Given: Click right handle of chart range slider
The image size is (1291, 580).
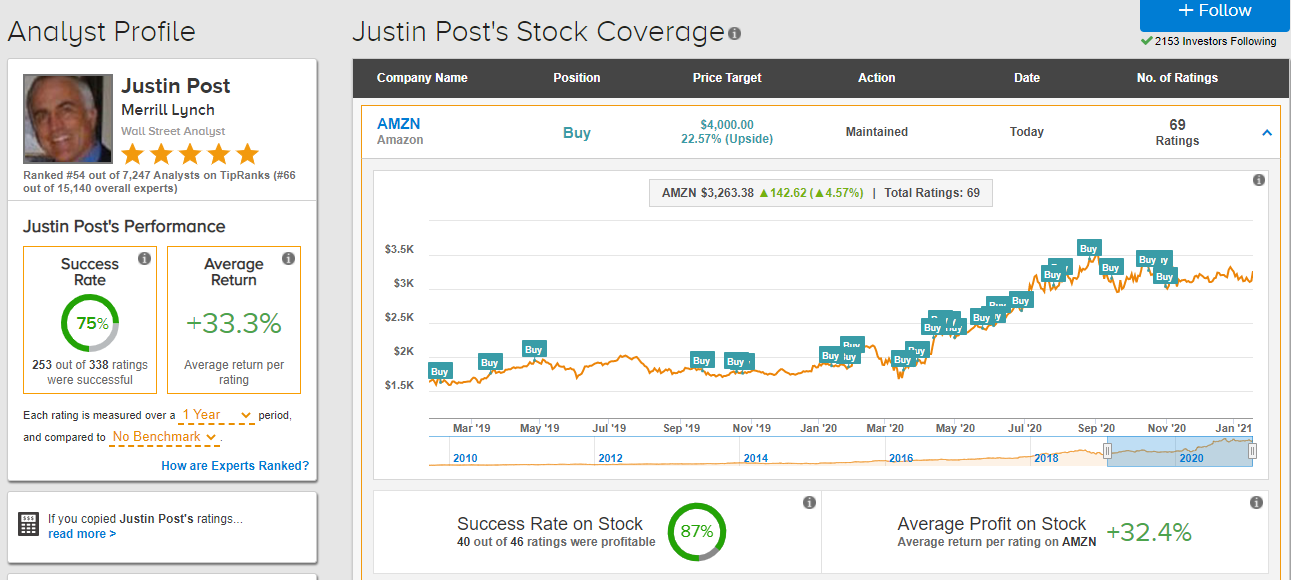Looking at the screenshot, I should (1252, 452).
